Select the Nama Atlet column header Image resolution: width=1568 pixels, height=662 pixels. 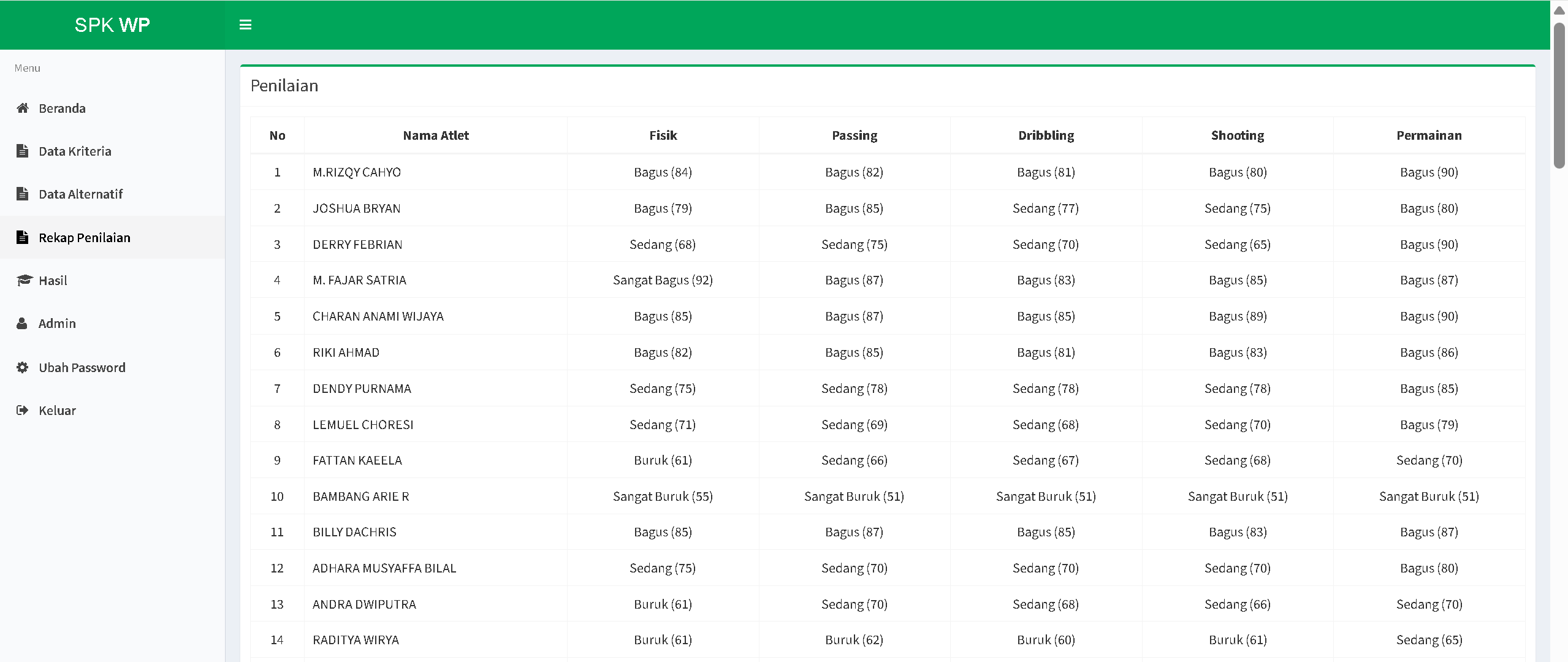435,135
